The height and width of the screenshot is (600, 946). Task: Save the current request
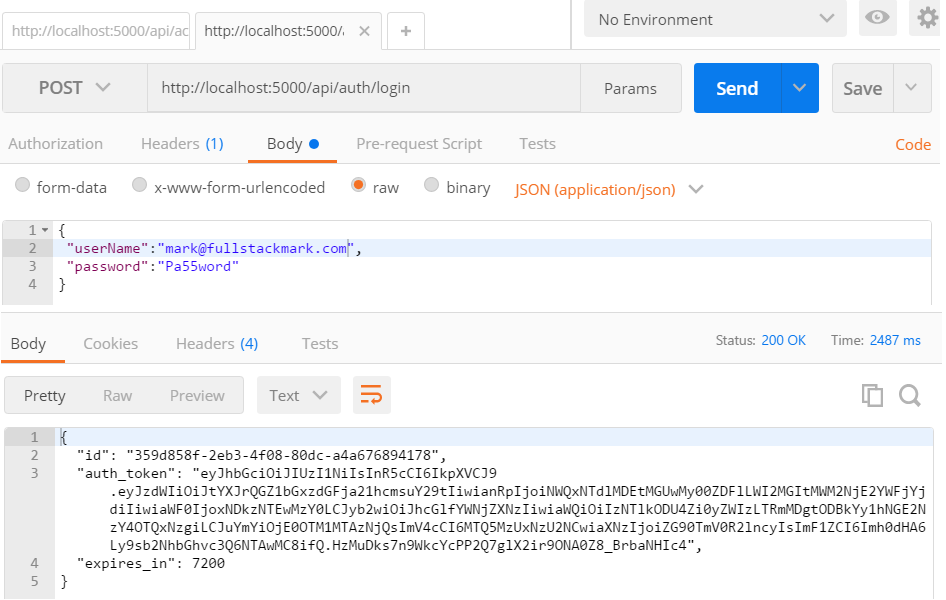pyautogui.click(x=863, y=88)
